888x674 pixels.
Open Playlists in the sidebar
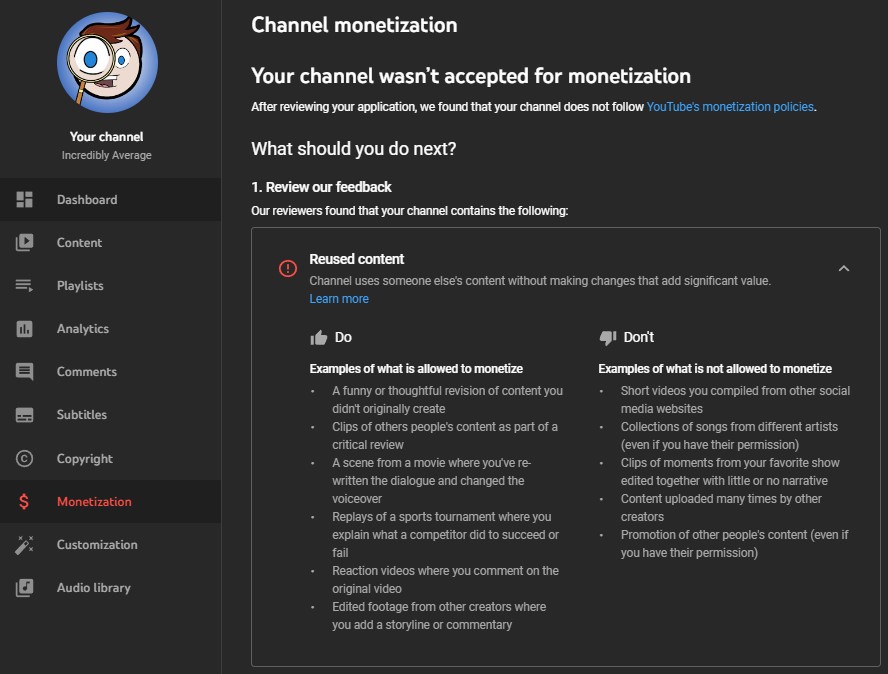point(110,285)
